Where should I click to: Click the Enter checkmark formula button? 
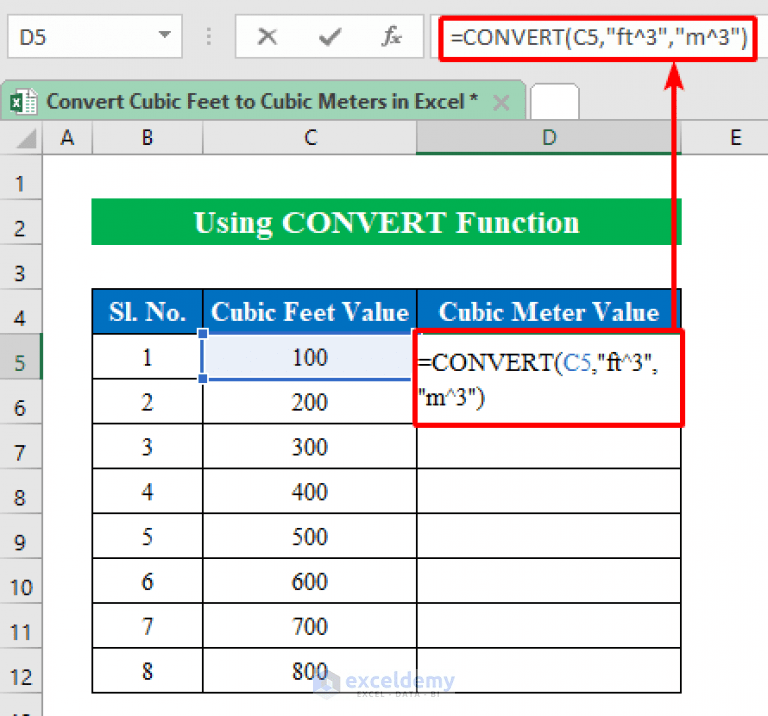(x=330, y=37)
